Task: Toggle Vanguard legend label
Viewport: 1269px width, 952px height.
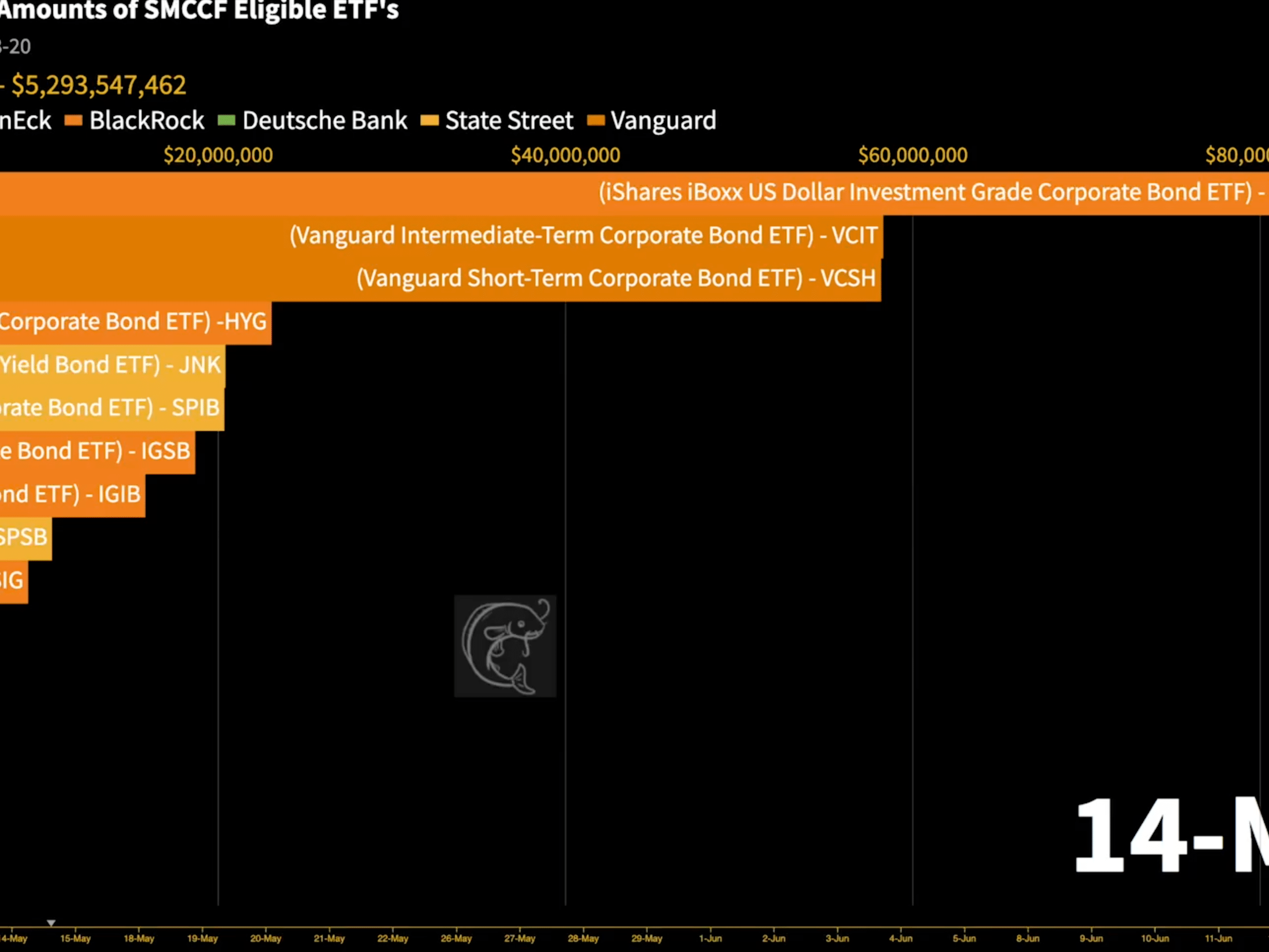Action: tap(664, 121)
